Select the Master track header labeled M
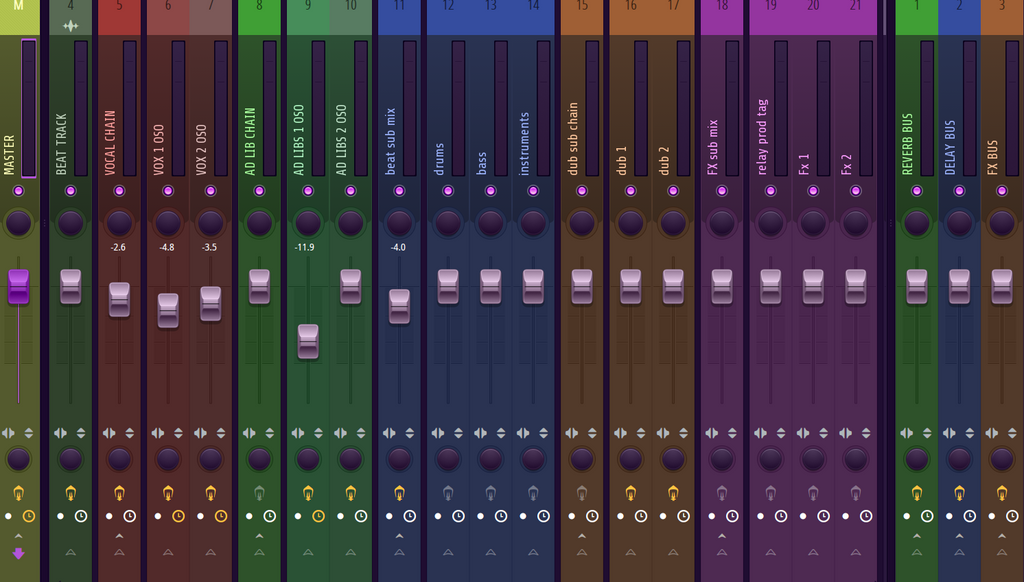This screenshot has height=582, width=1024. click(20, 17)
